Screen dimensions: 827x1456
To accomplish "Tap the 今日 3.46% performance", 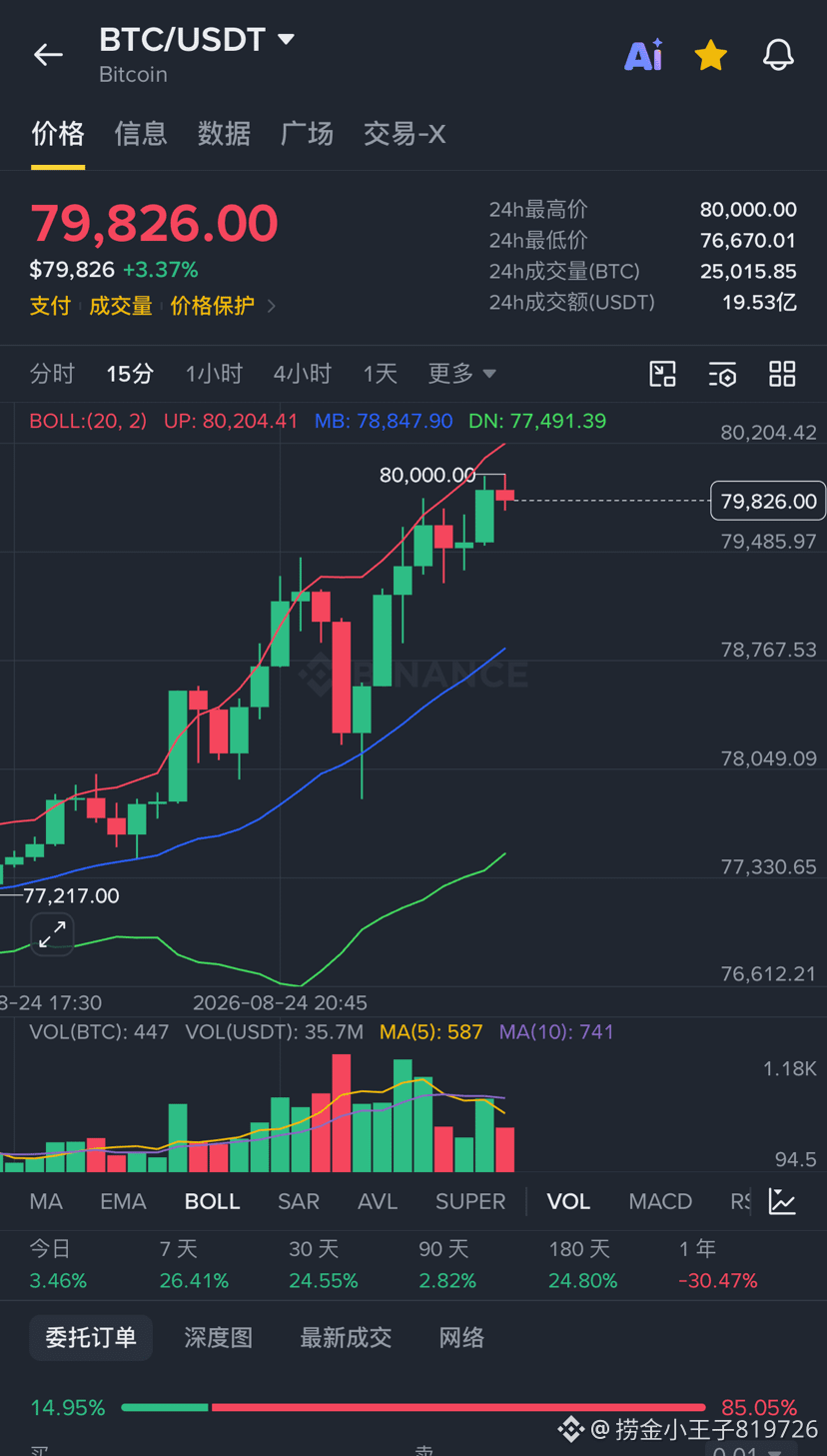I will (x=58, y=1264).
